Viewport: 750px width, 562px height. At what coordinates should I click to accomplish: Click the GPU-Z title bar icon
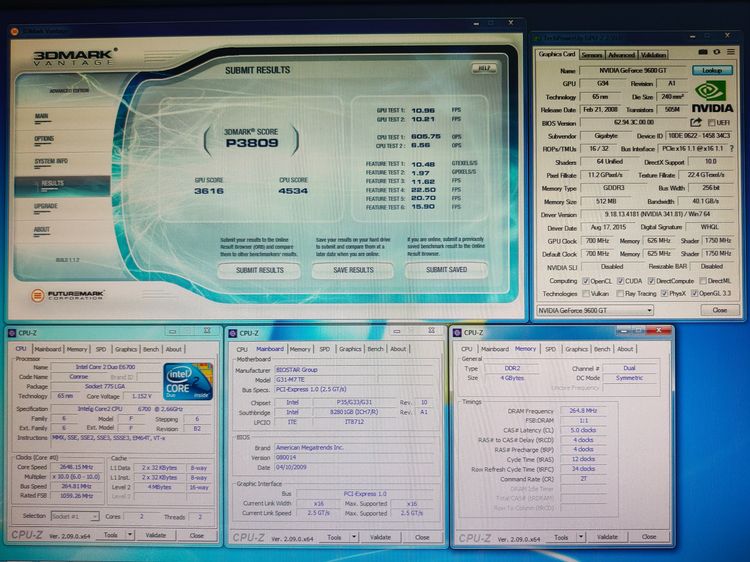tap(537, 37)
